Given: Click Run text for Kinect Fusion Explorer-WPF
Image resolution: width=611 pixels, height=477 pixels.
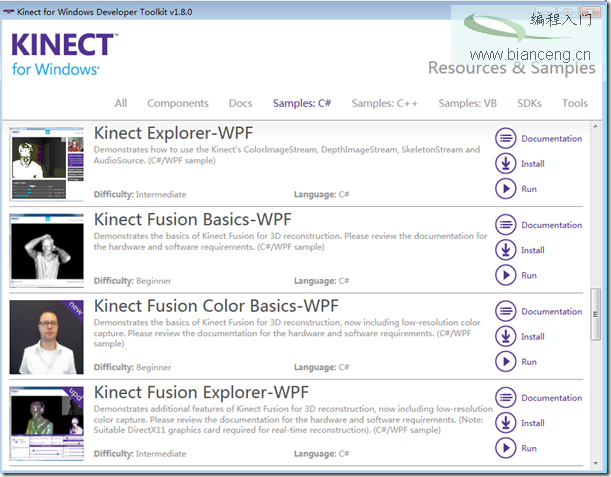Looking at the screenshot, I should point(529,449).
